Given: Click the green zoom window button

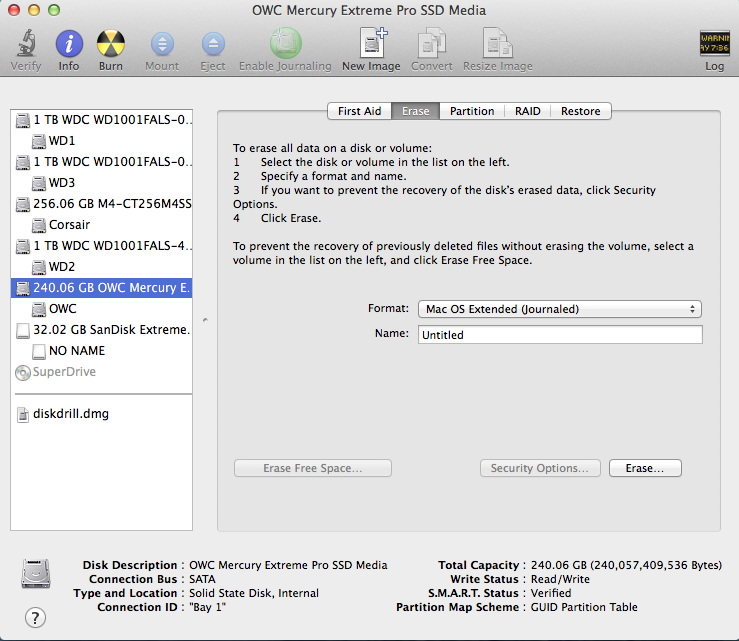Looking at the screenshot, I should point(54,10).
